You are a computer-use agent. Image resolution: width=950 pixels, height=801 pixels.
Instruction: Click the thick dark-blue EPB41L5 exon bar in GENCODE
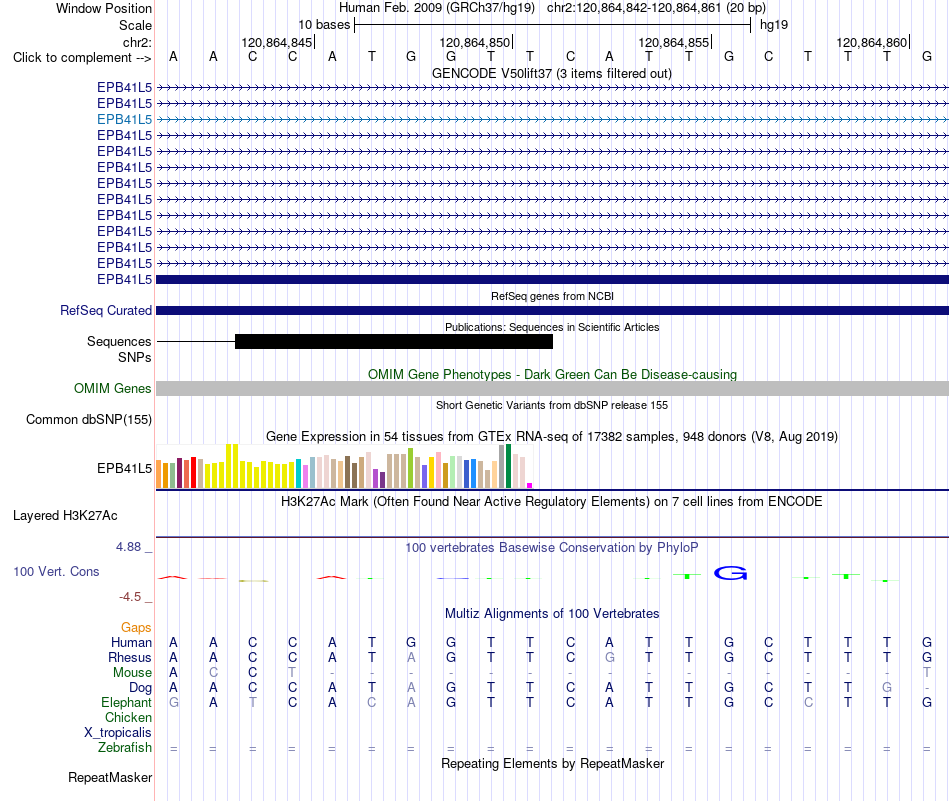552,279
